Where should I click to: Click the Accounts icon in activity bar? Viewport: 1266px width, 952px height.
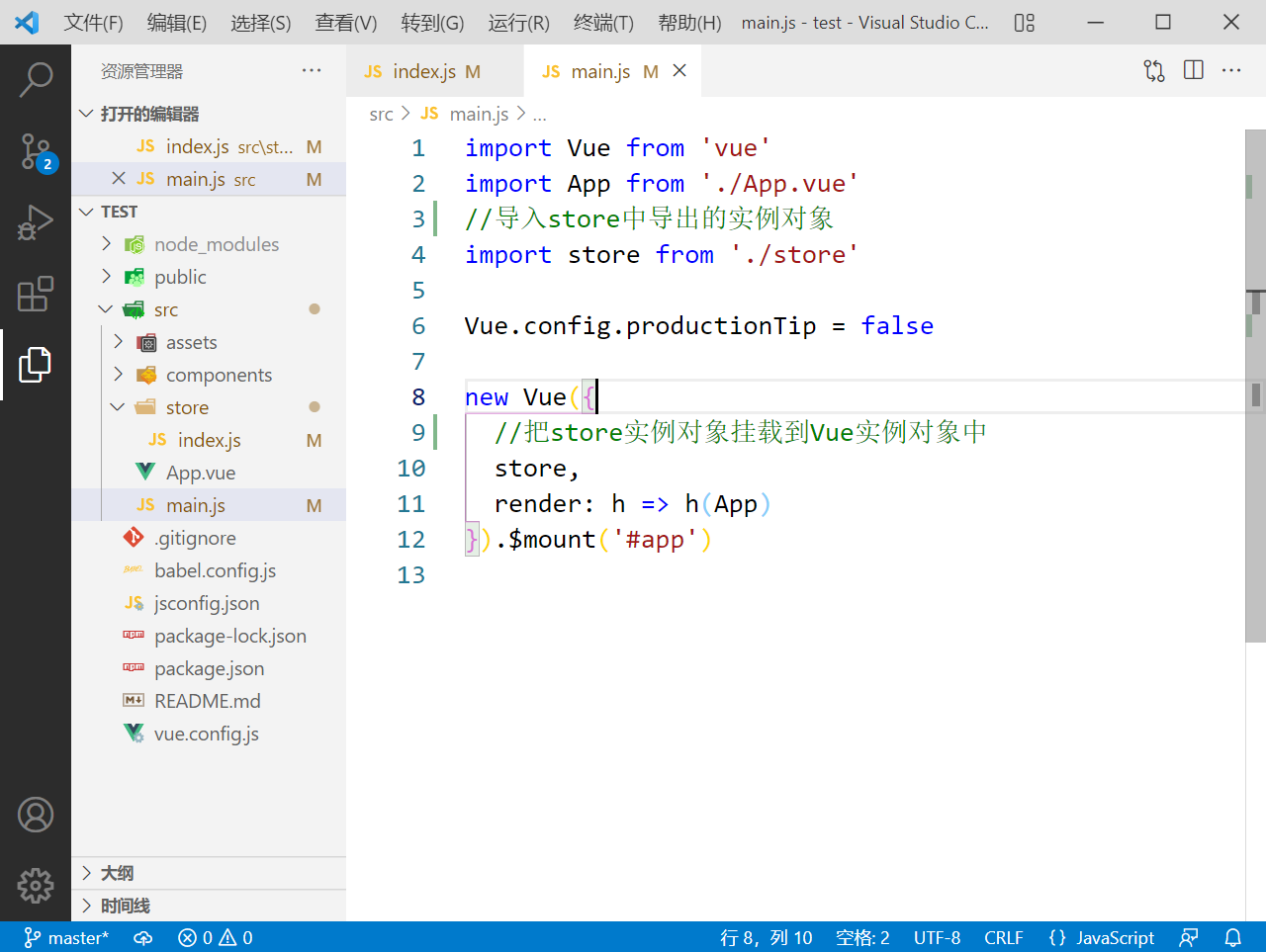36,815
